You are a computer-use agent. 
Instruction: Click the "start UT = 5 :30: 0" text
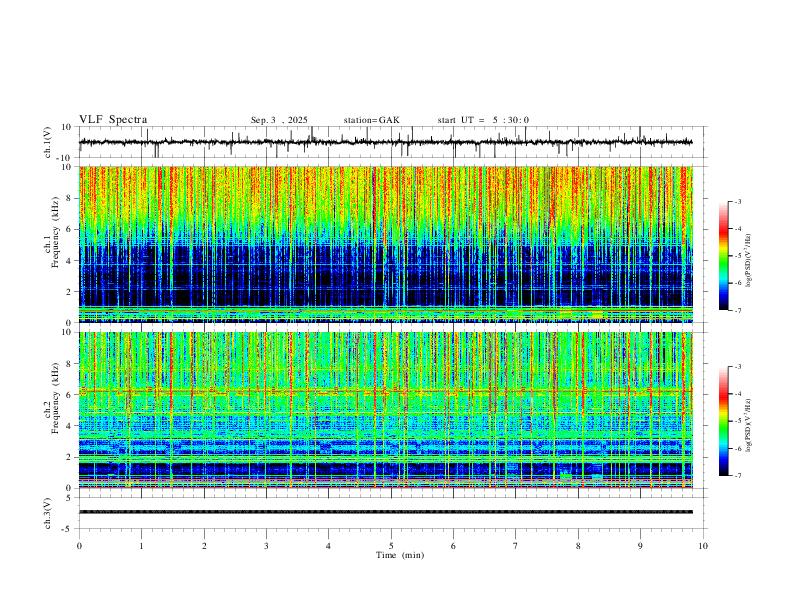pos(483,120)
